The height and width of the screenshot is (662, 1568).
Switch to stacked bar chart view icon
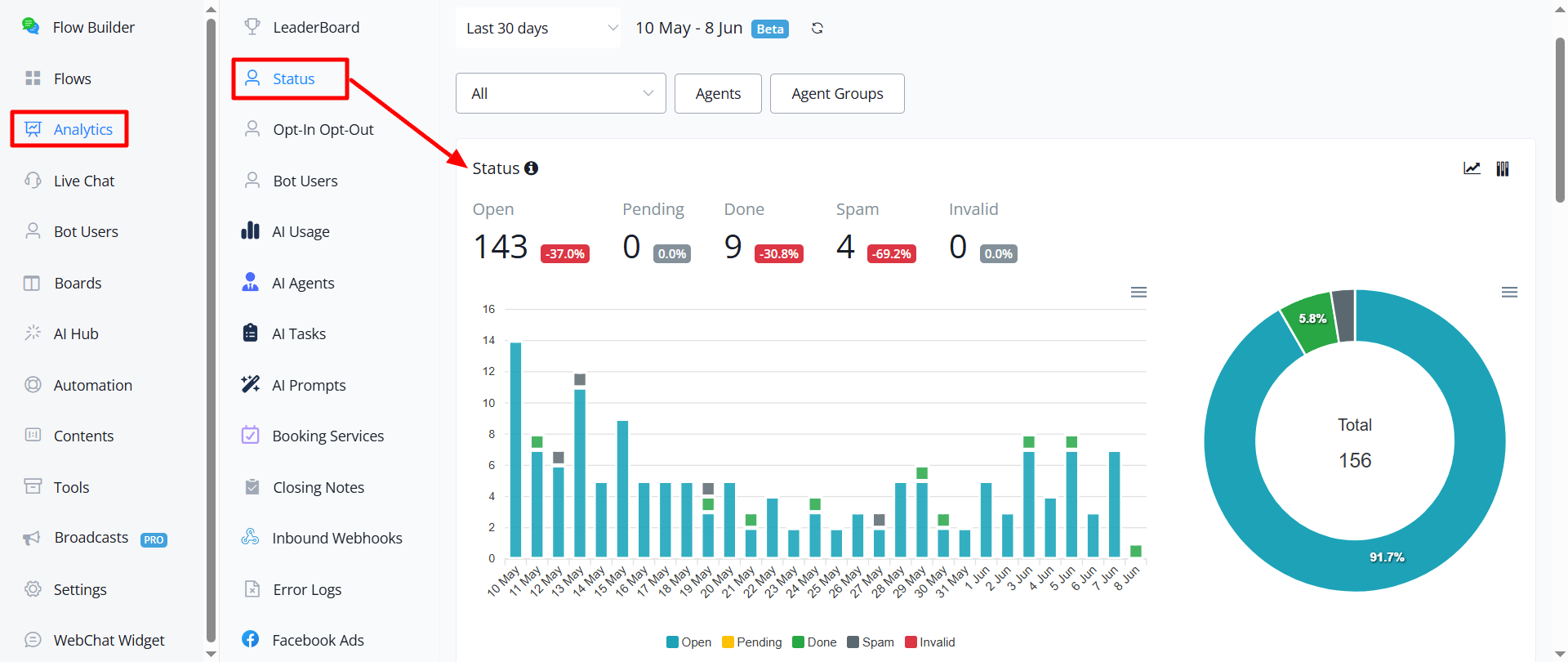click(1503, 168)
